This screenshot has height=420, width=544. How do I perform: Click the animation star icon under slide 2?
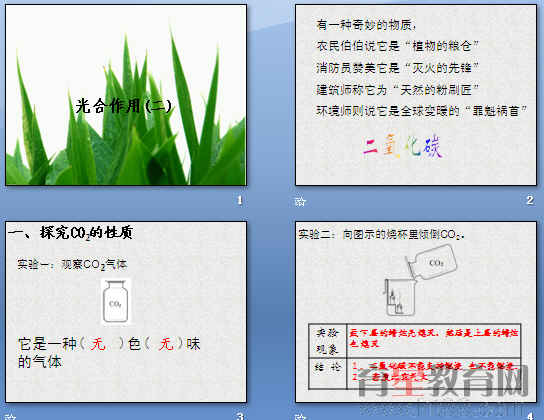[x=300, y=202]
